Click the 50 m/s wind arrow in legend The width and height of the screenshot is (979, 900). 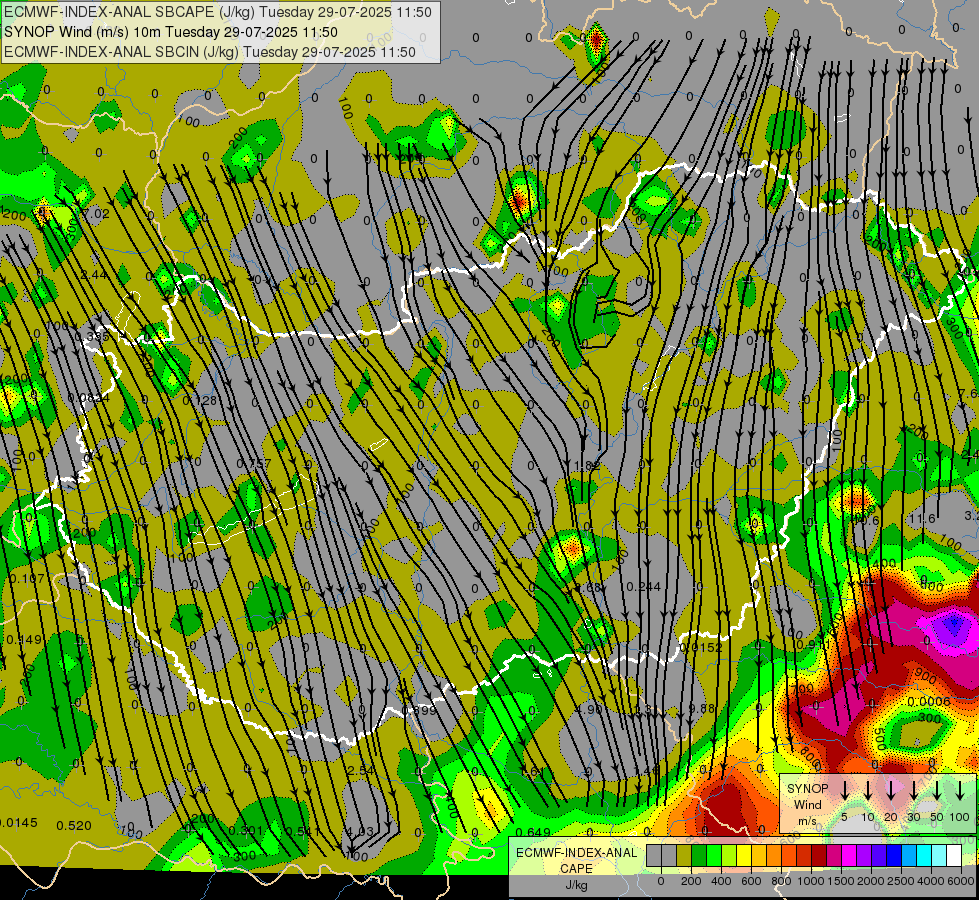937,791
